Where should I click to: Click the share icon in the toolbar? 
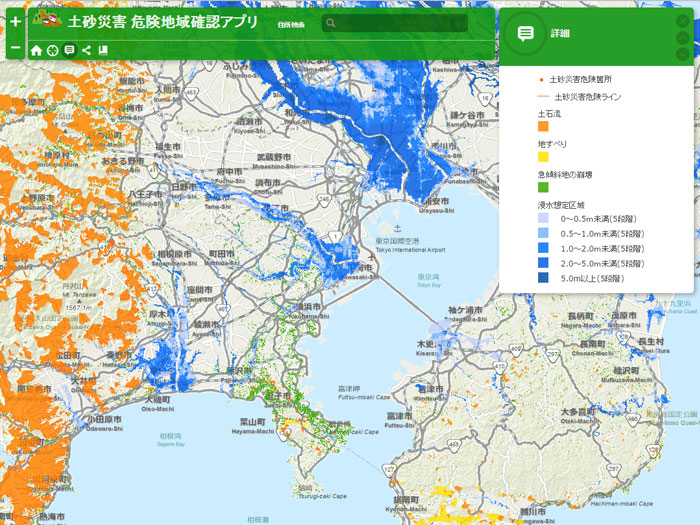(x=87, y=50)
